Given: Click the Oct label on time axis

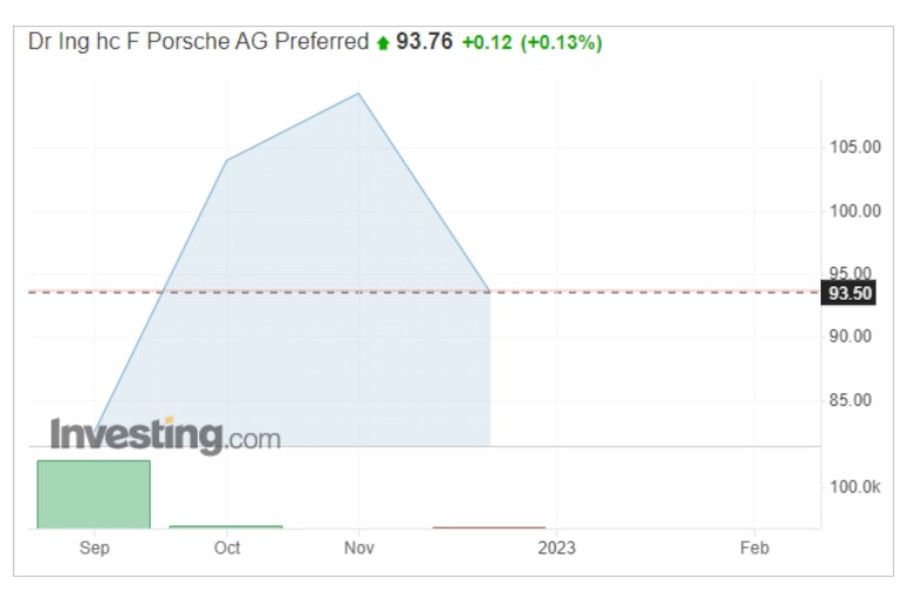Looking at the screenshot, I should tap(227, 548).
